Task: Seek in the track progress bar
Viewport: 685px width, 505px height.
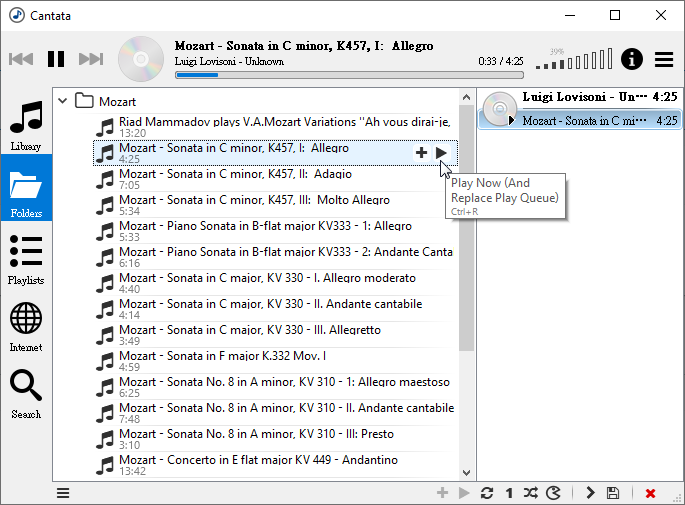Action: tap(349, 75)
